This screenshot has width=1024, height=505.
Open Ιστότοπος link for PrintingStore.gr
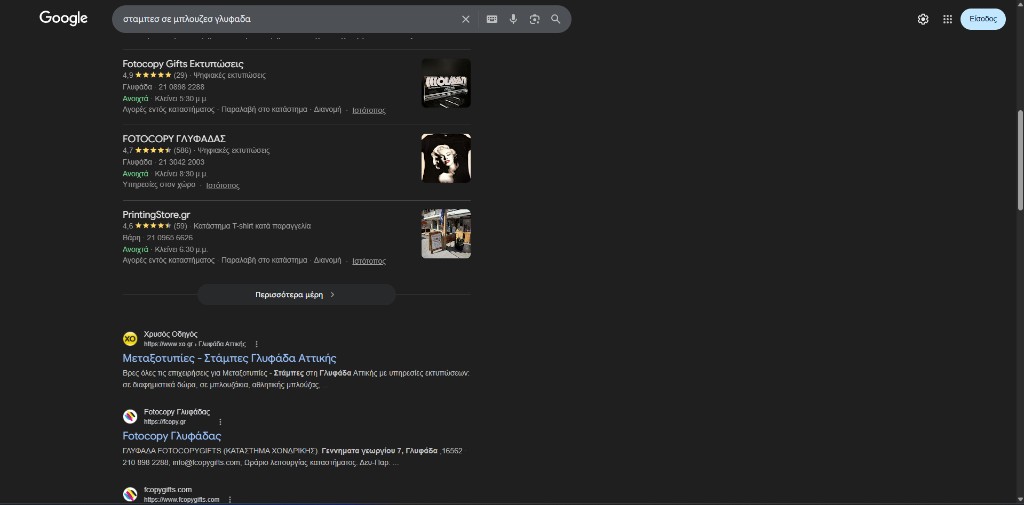point(369,261)
